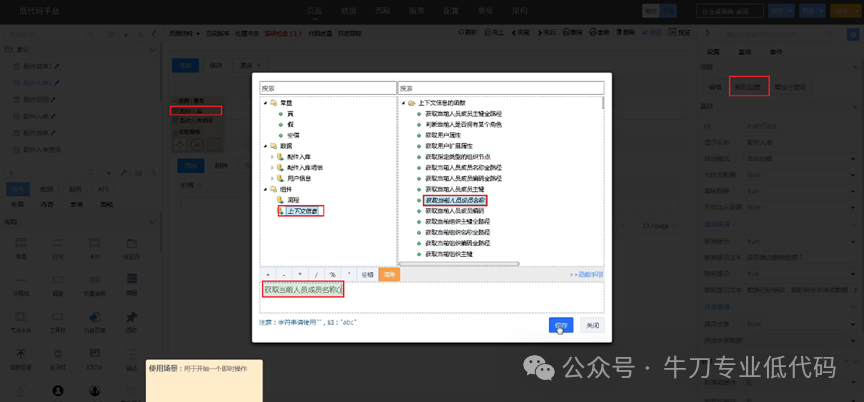Switch to the 页面 top tab

pos(314,10)
